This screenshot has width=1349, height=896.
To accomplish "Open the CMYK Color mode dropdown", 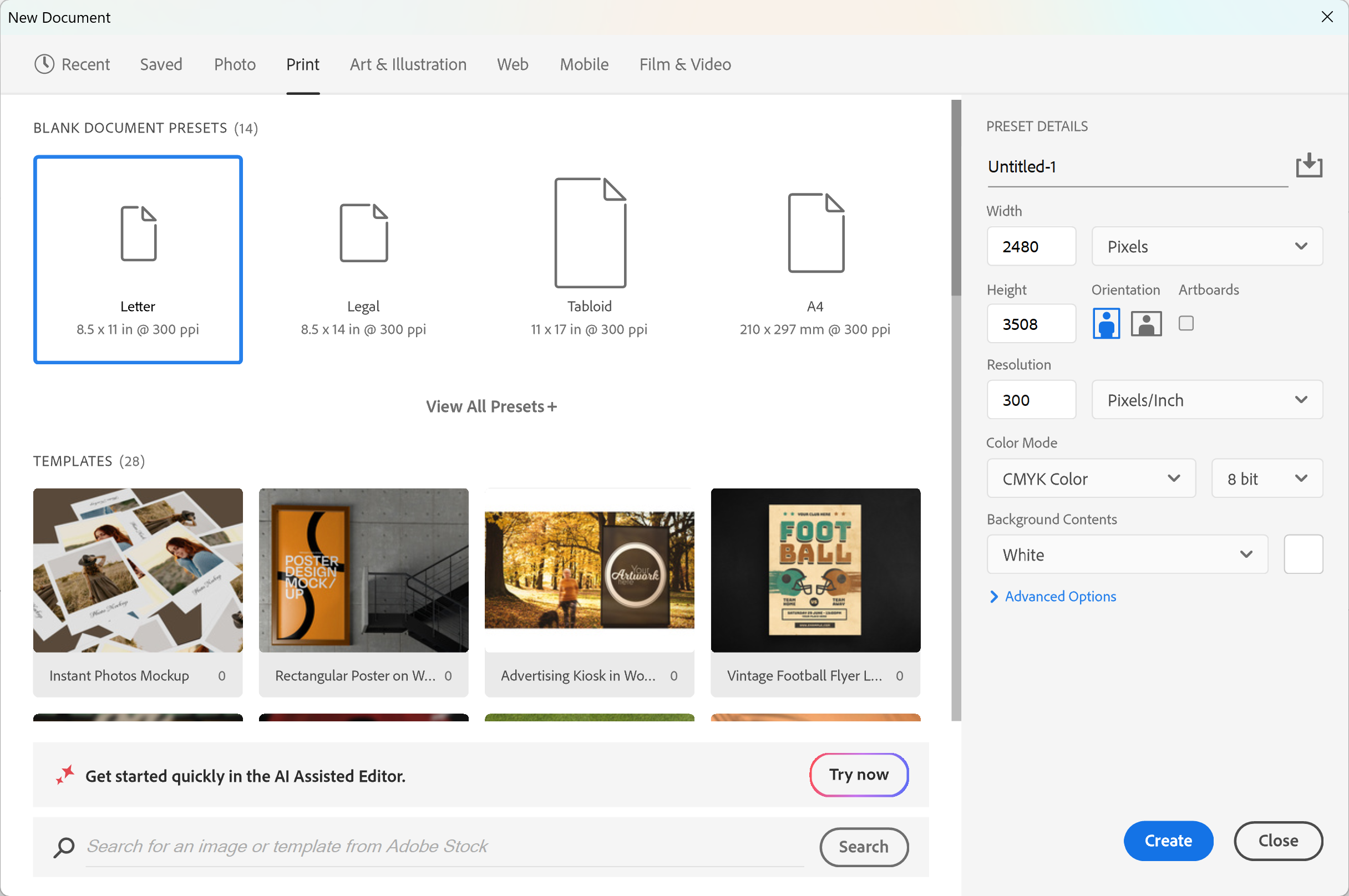I will 1091,478.
